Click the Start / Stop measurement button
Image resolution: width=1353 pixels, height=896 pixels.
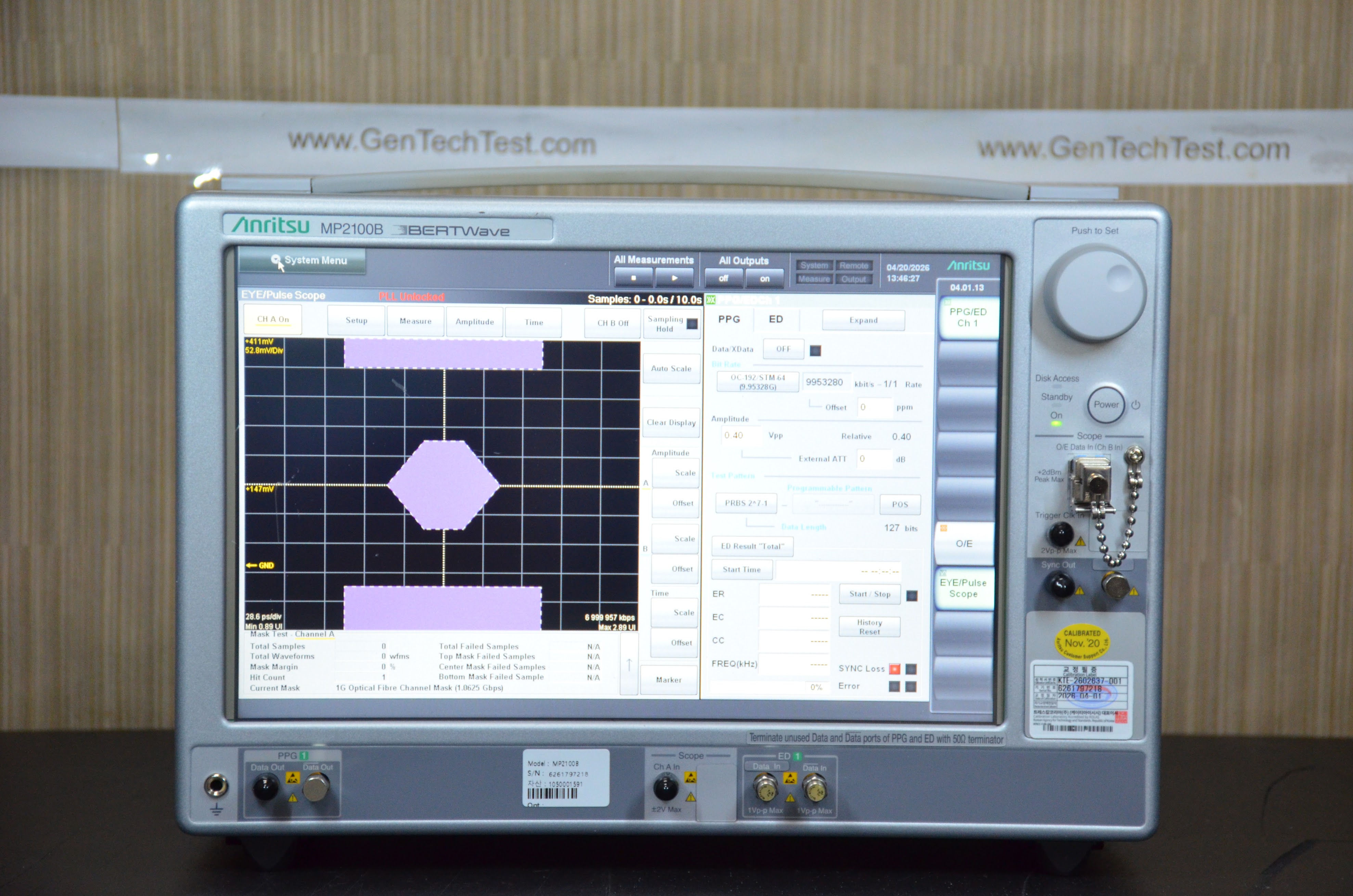point(869,594)
